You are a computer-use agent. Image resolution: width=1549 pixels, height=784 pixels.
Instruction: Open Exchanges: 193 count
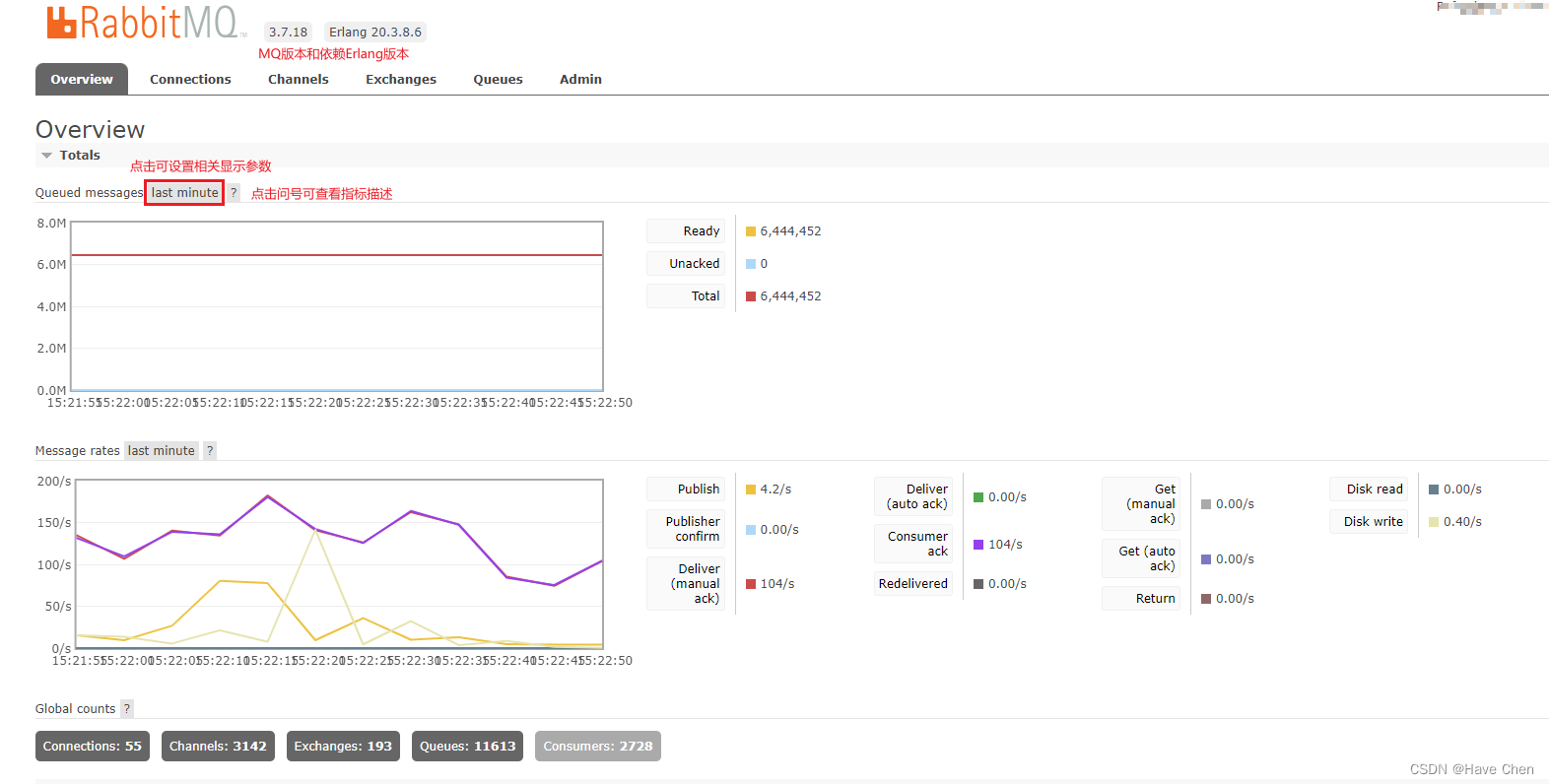[343, 746]
